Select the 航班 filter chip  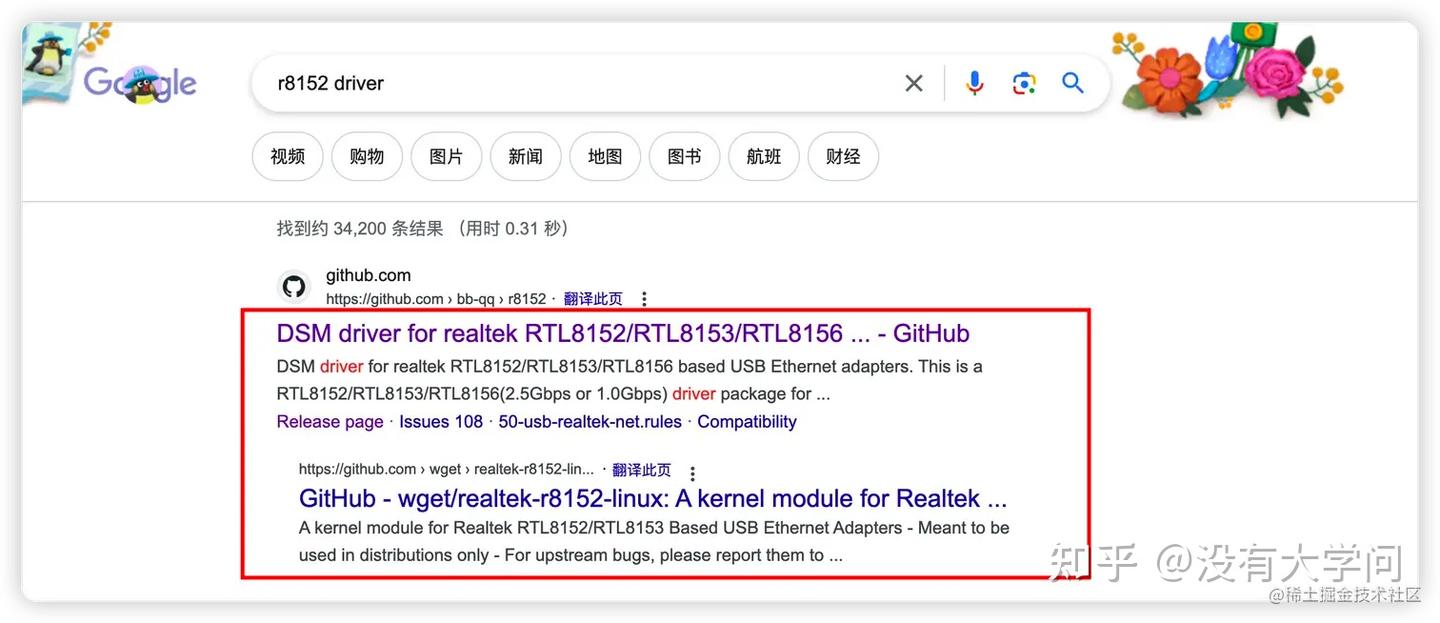click(764, 157)
